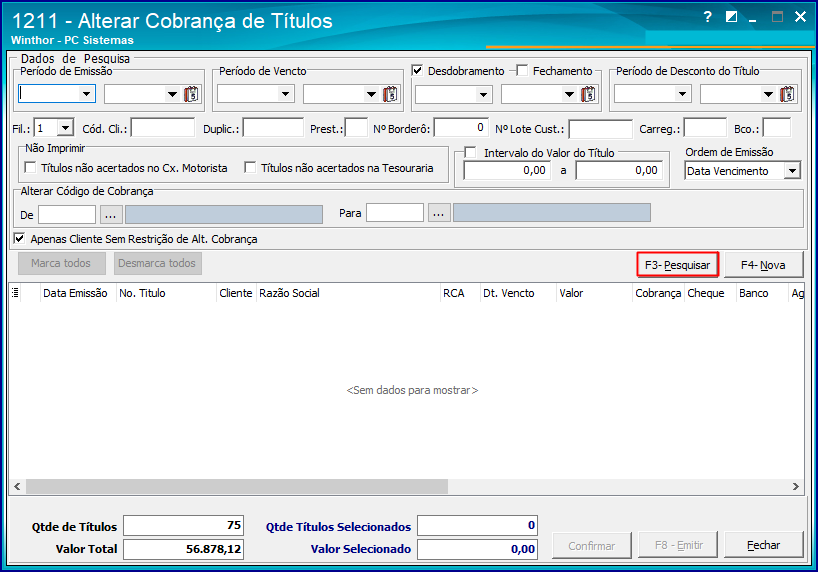Expand the Período de Emissão end date dropdown
The width and height of the screenshot is (818, 572).
point(172,94)
